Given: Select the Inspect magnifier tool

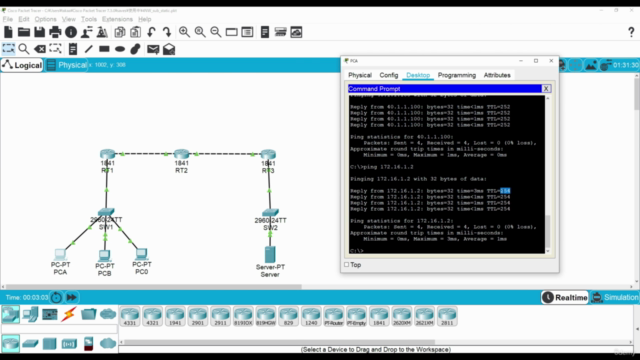Looking at the screenshot, I should tap(24, 49).
